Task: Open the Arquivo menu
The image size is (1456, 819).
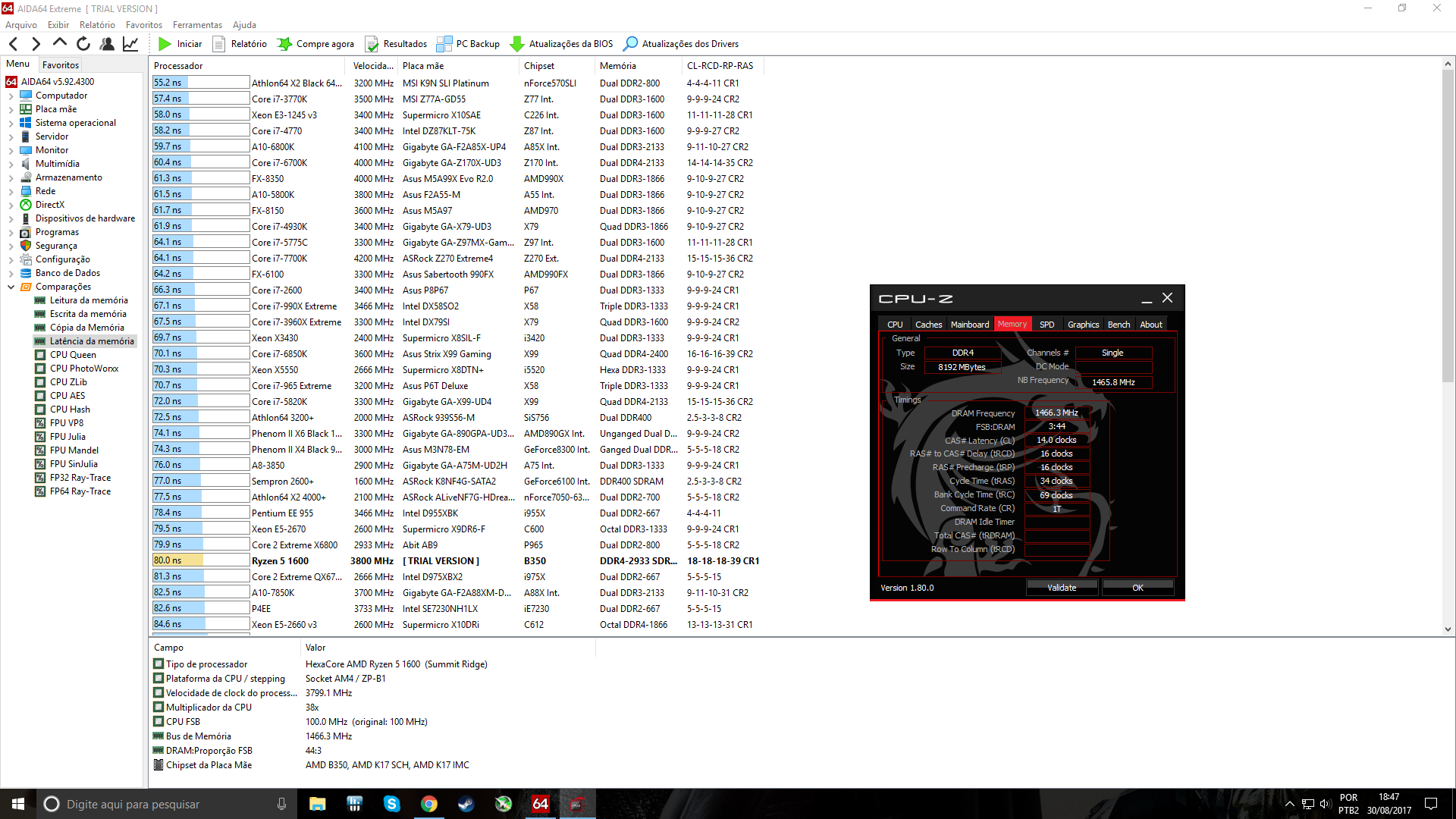Action: 21,25
